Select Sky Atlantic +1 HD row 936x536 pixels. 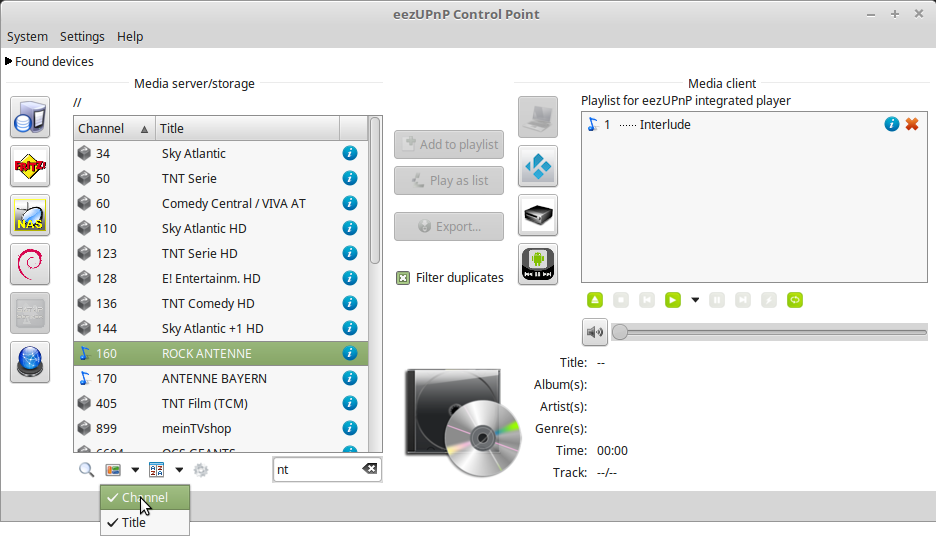pyautogui.click(x=221, y=328)
